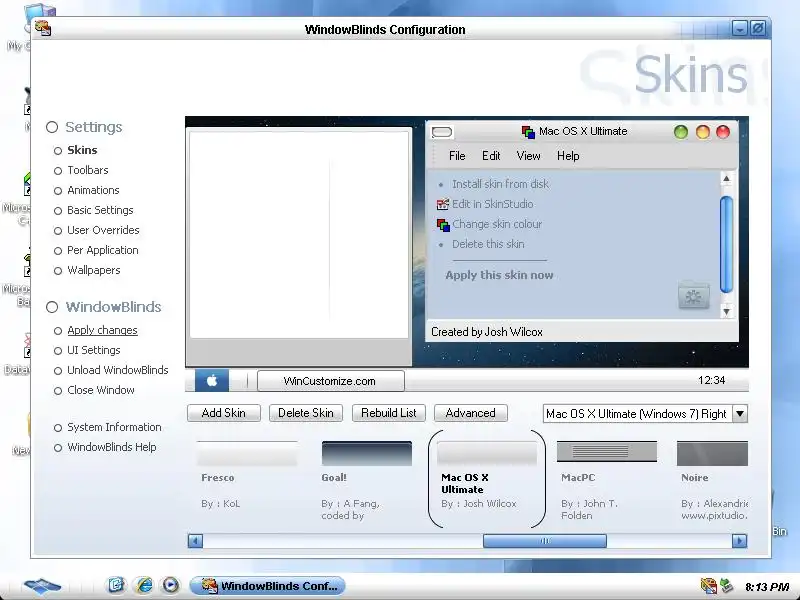Launch Windows Media Player from quick launch
This screenshot has width=800, height=600.
click(170, 585)
